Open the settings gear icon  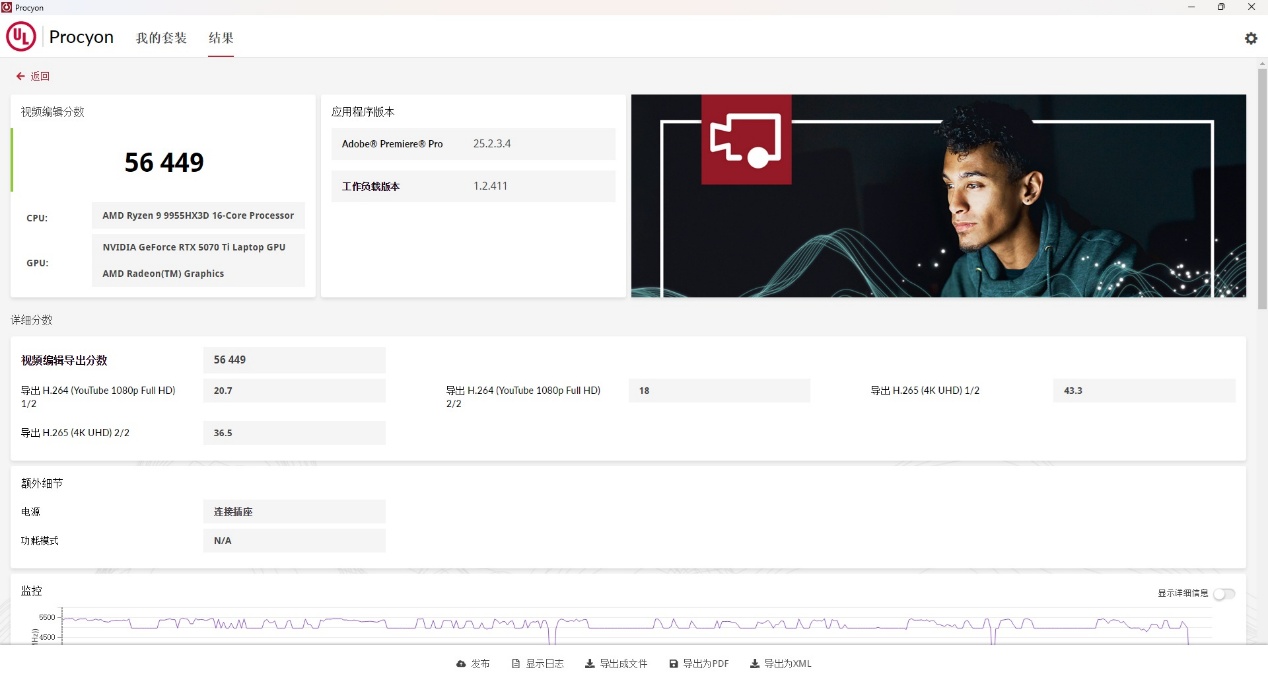click(1250, 38)
